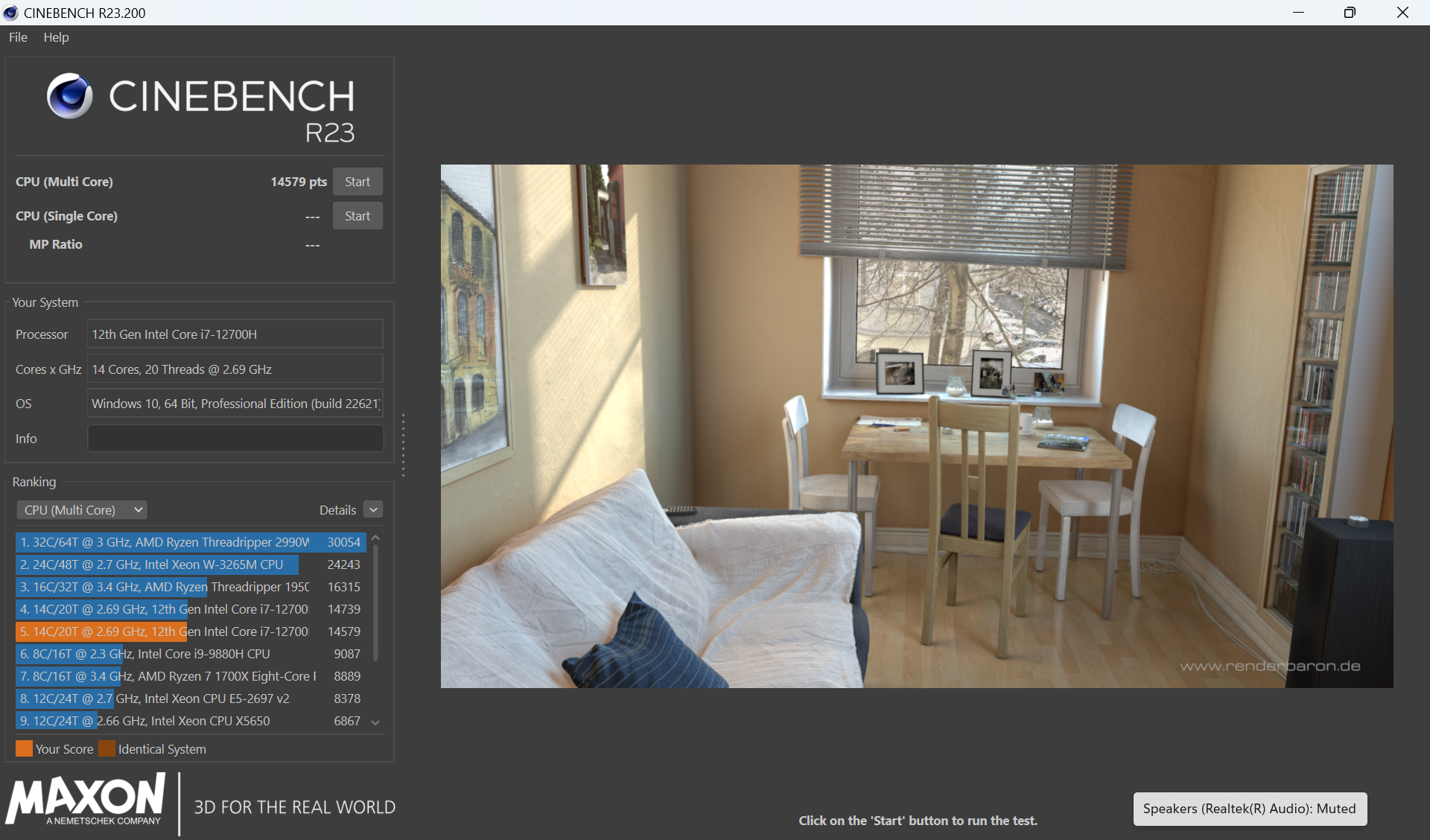Start the CPU Multi Core test
The image size is (1430, 840).
(x=357, y=182)
